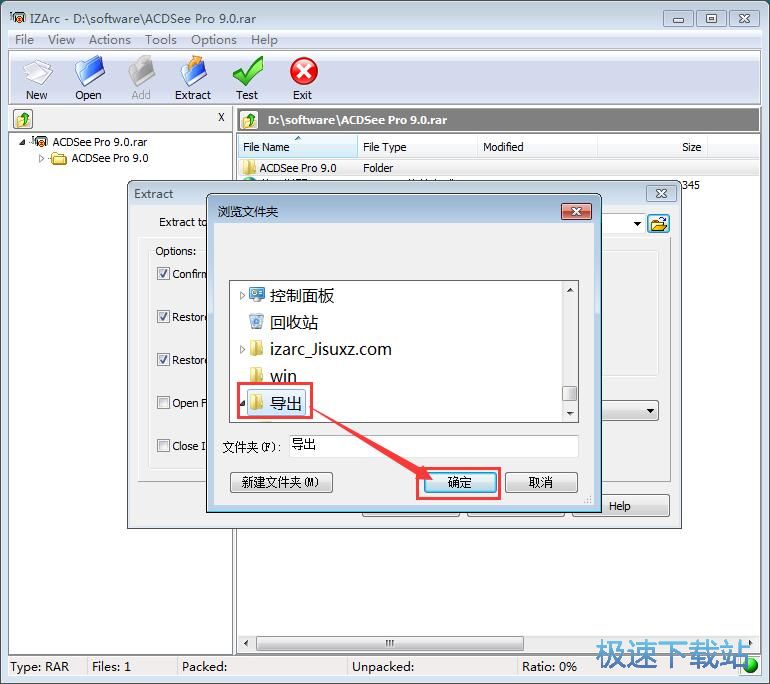Viewport: 770px width, 684px height.
Task: Select ACDSee Pro 9.0.rar in tree
Action: [100, 142]
